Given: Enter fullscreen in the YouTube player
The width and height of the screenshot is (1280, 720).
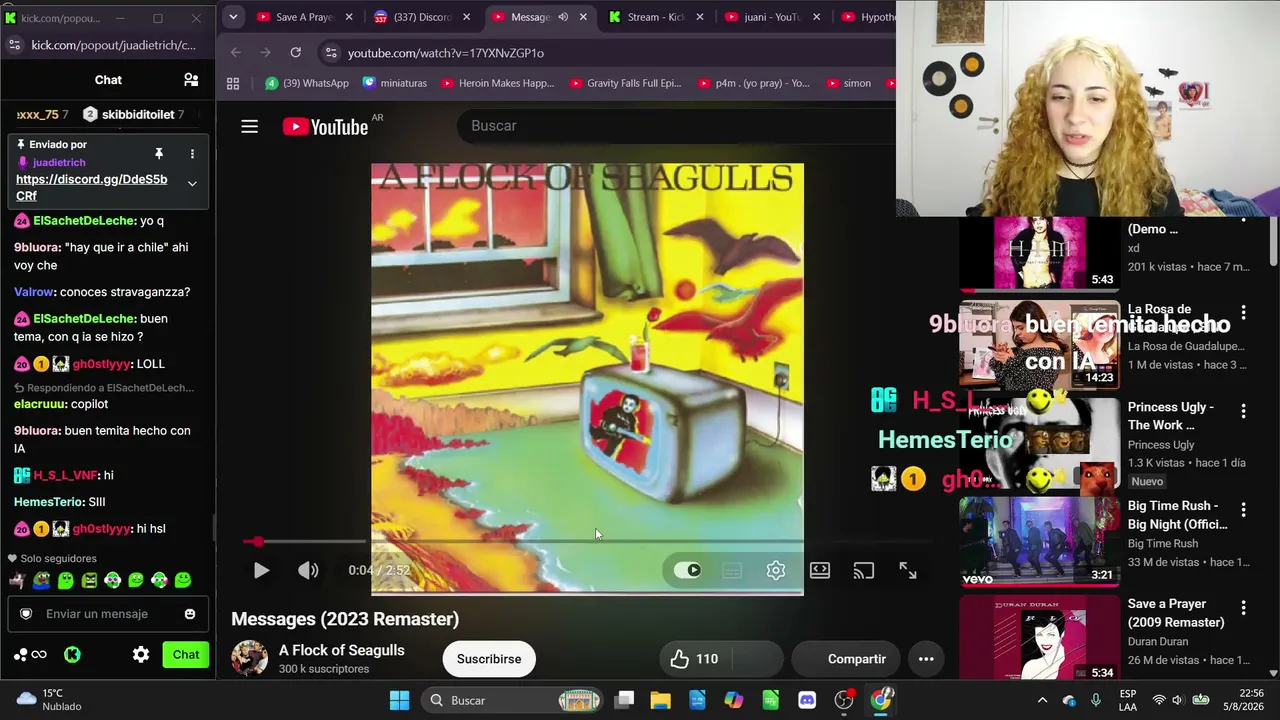Looking at the screenshot, I should (x=908, y=570).
